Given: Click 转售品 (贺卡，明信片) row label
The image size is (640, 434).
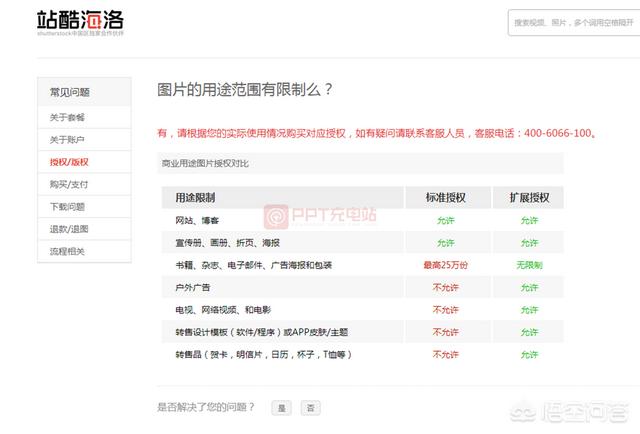Looking at the screenshot, I should pos(263,355).
